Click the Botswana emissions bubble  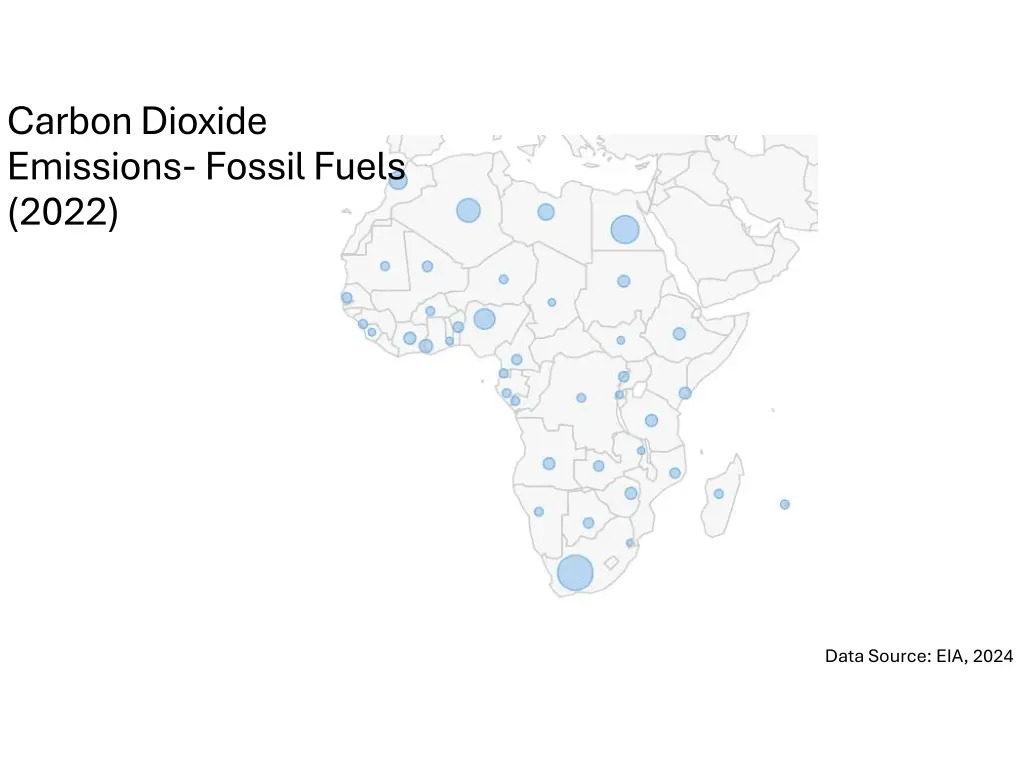tap(588, 523)
